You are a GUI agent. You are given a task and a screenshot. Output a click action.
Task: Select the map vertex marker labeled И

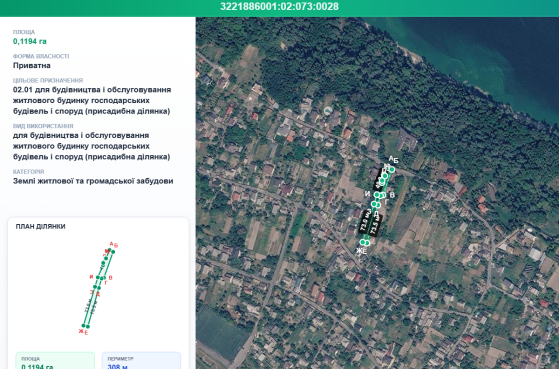pyautogui.click(x=377, y=194)
